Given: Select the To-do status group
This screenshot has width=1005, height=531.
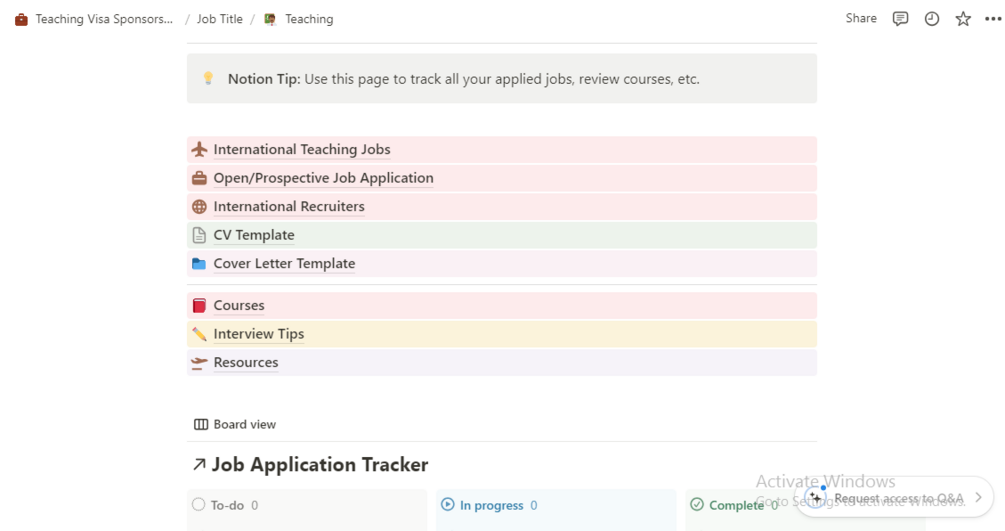Looking at the screenshot, I should pyautogui.click(x=227, y=506).
